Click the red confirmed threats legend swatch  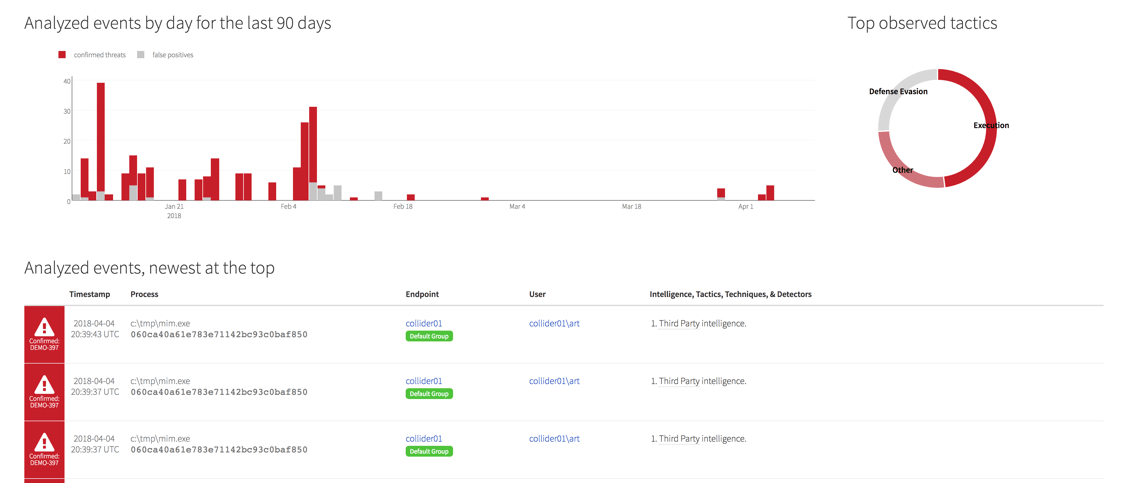click(x=62, y=55)
